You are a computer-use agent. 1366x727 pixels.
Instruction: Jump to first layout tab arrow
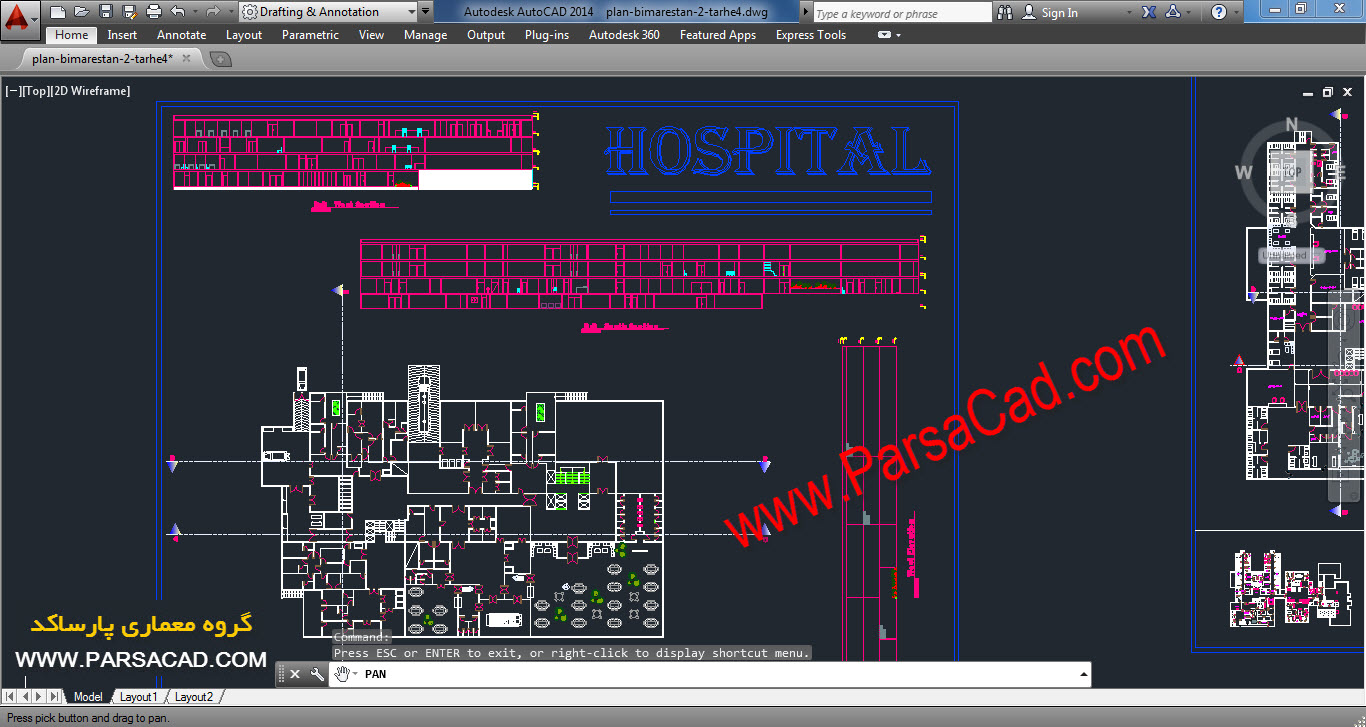click(11, 696)
